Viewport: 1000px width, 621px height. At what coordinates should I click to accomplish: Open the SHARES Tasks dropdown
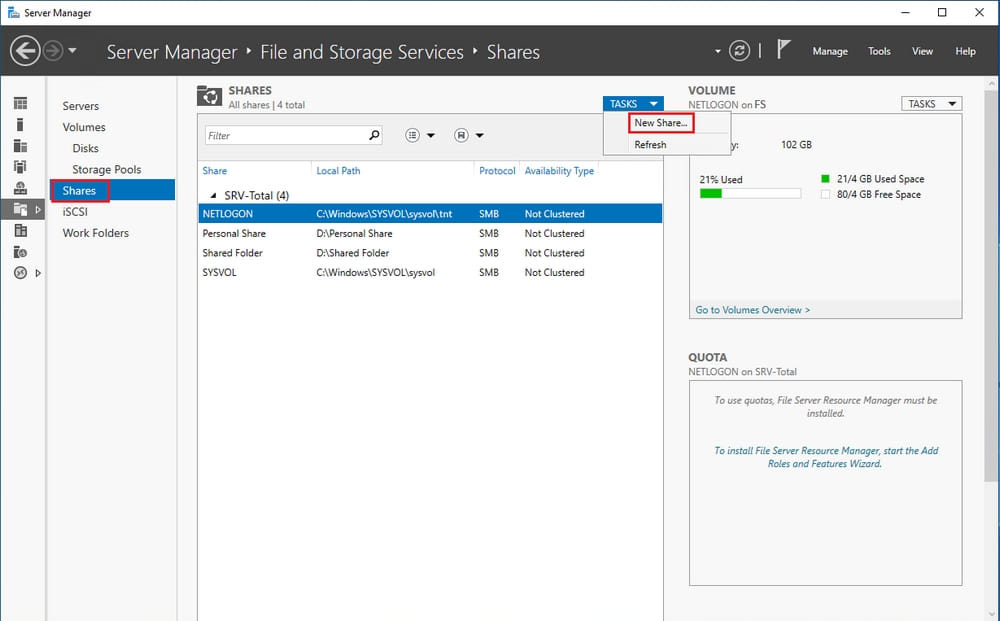[x=633, y=104]
